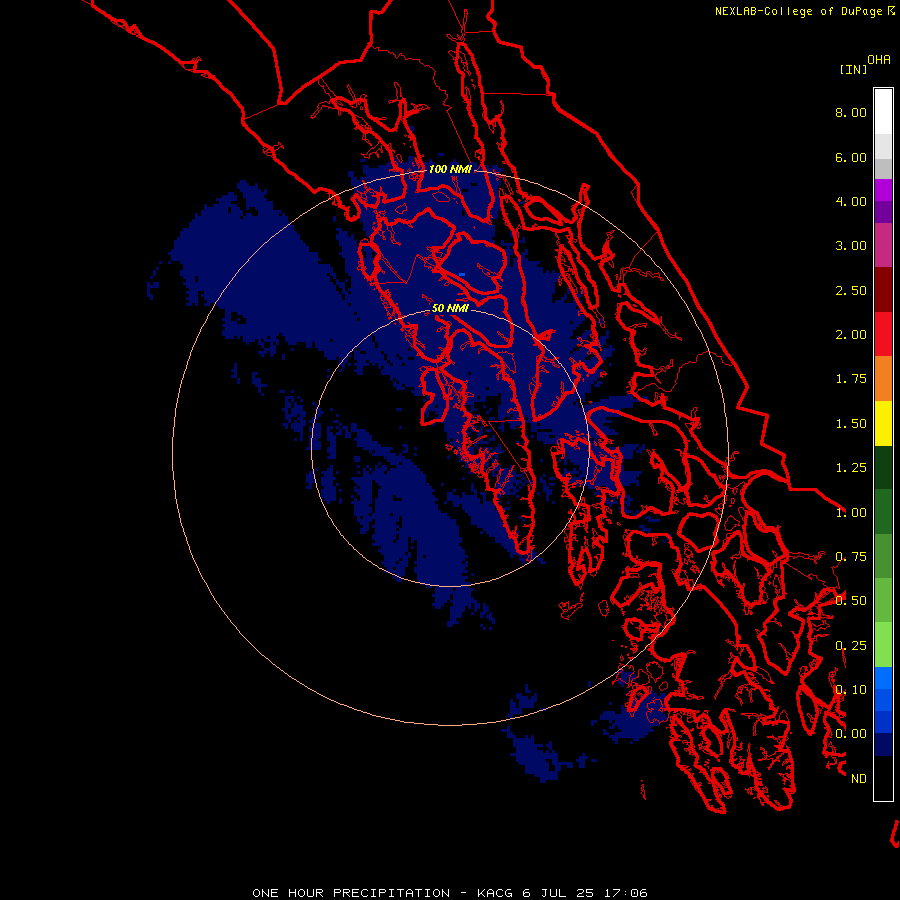Select the ND legend label
The width and height of the screenshot is (900, 900).
(x=859, y=779)
